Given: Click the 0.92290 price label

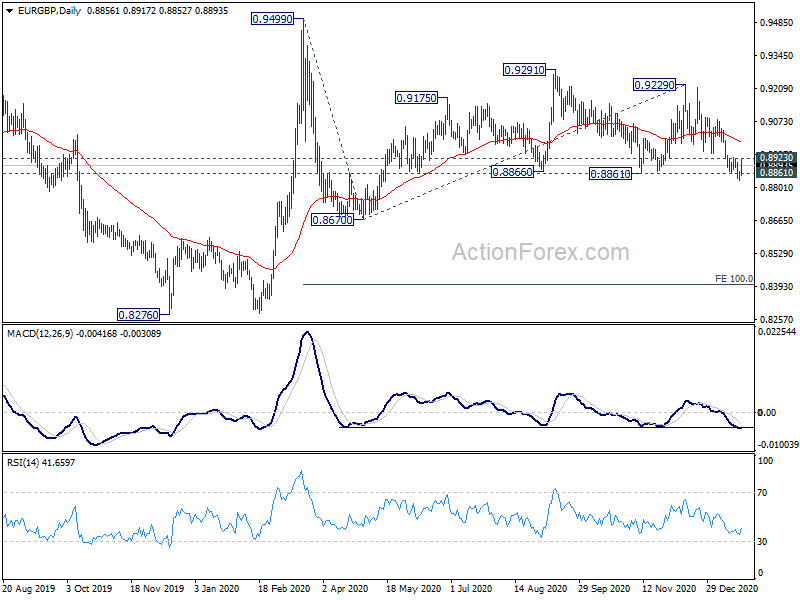Looking at the screenshot, I should (x=654, y=85).
